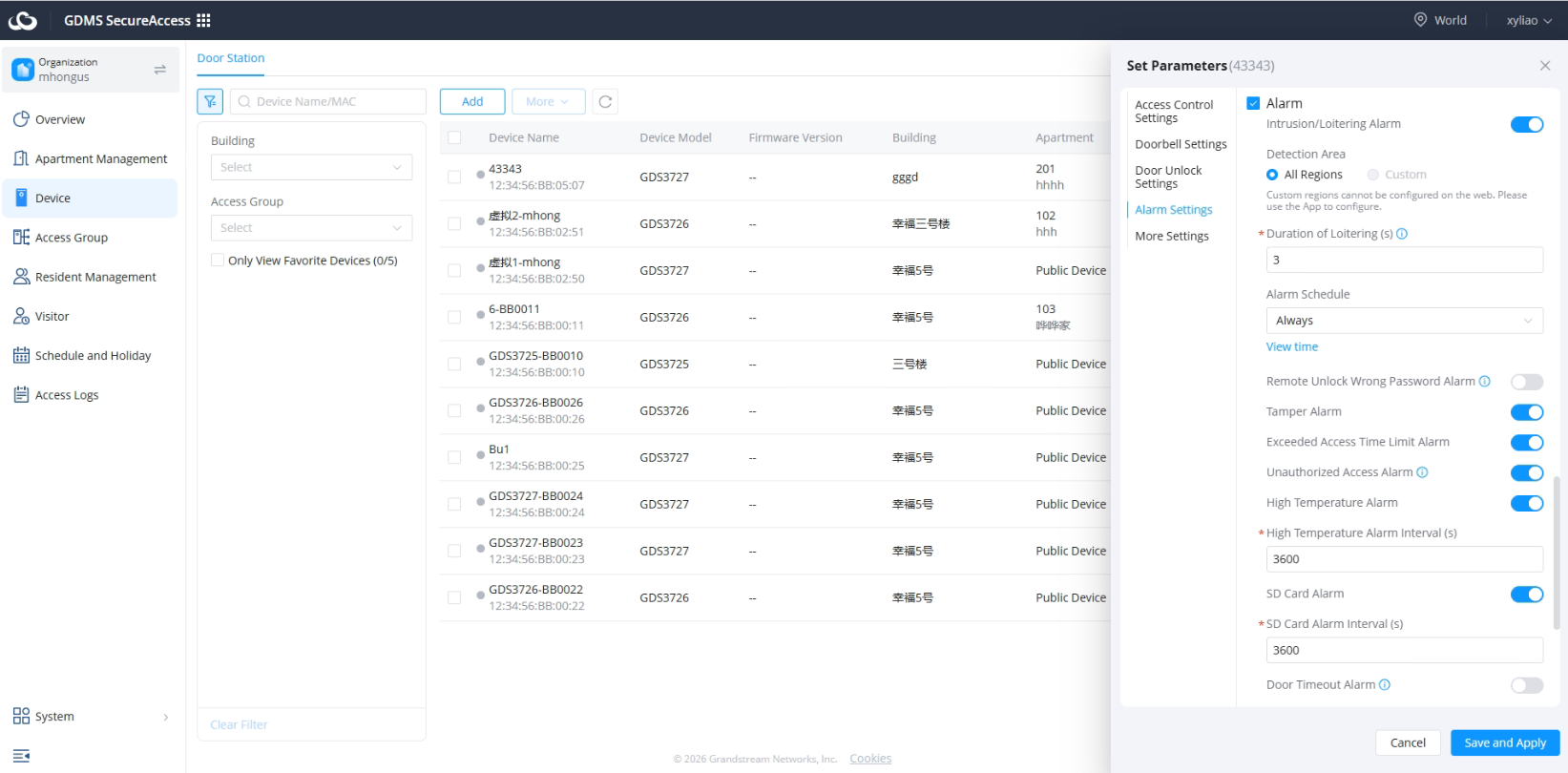Select the Door Station tab
1568x773 pixels.
(x=231, y=58)
